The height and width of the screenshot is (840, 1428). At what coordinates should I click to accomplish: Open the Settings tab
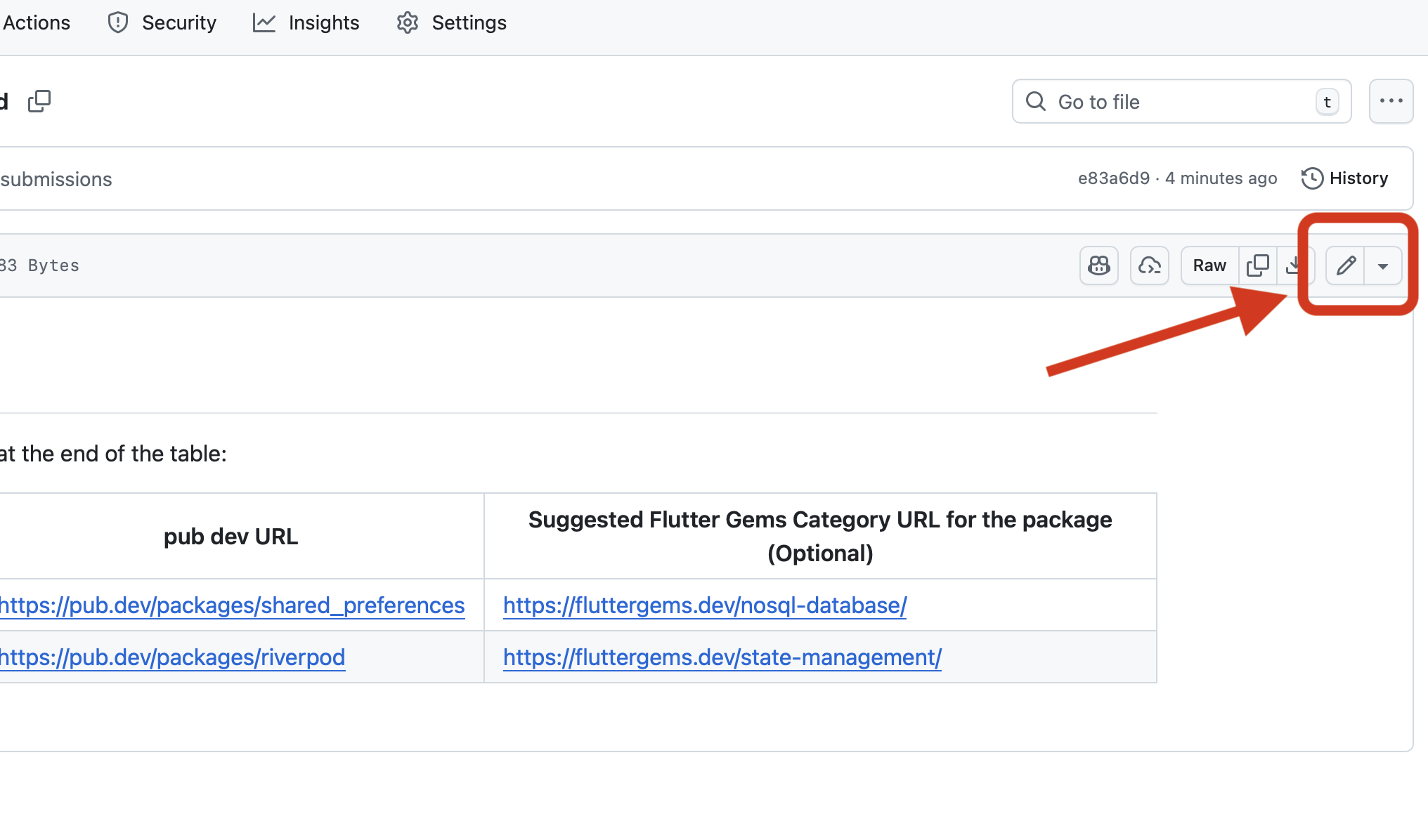click(x=451, y=22)
